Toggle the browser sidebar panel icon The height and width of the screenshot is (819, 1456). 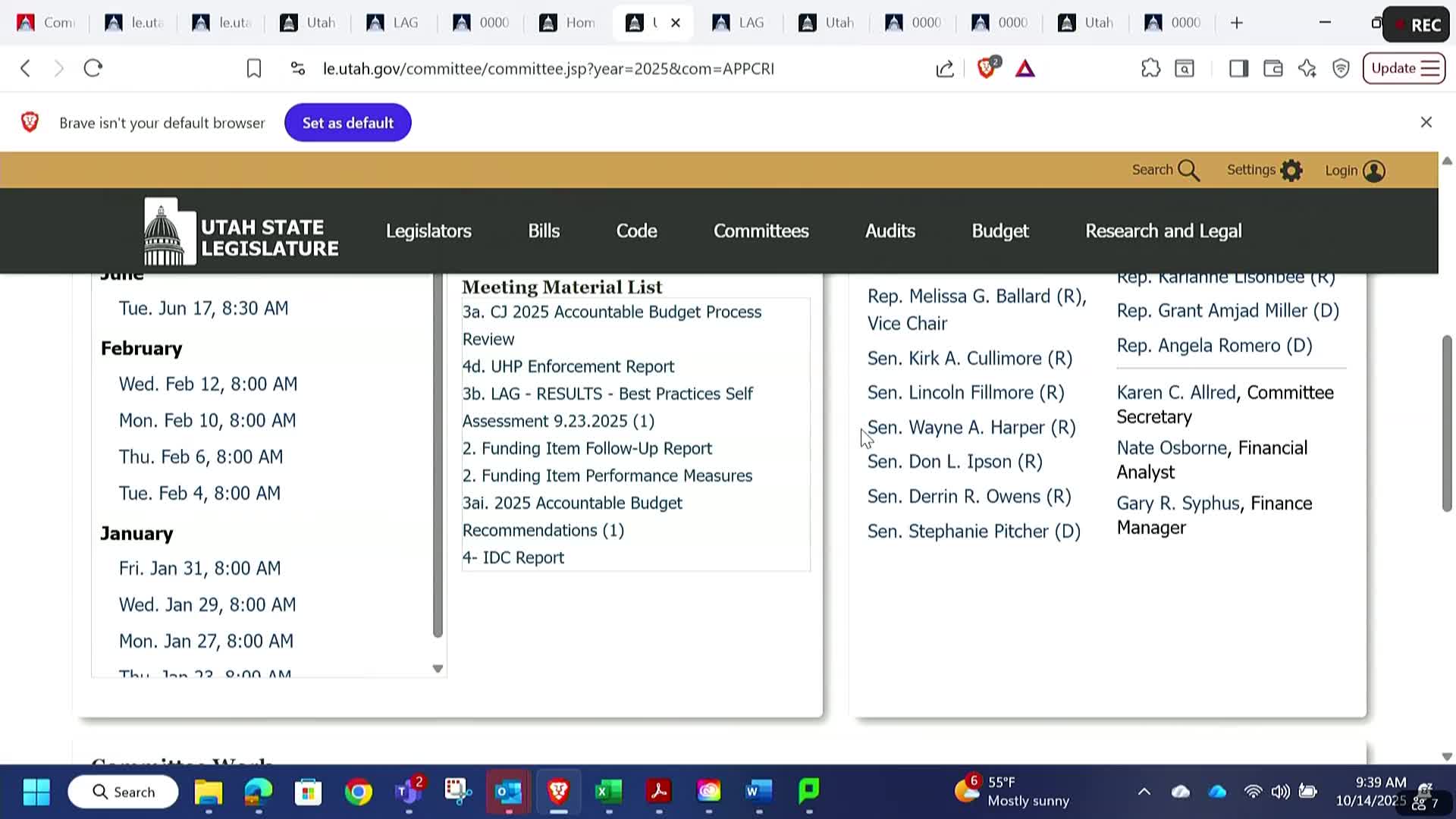click(1238, 69)
